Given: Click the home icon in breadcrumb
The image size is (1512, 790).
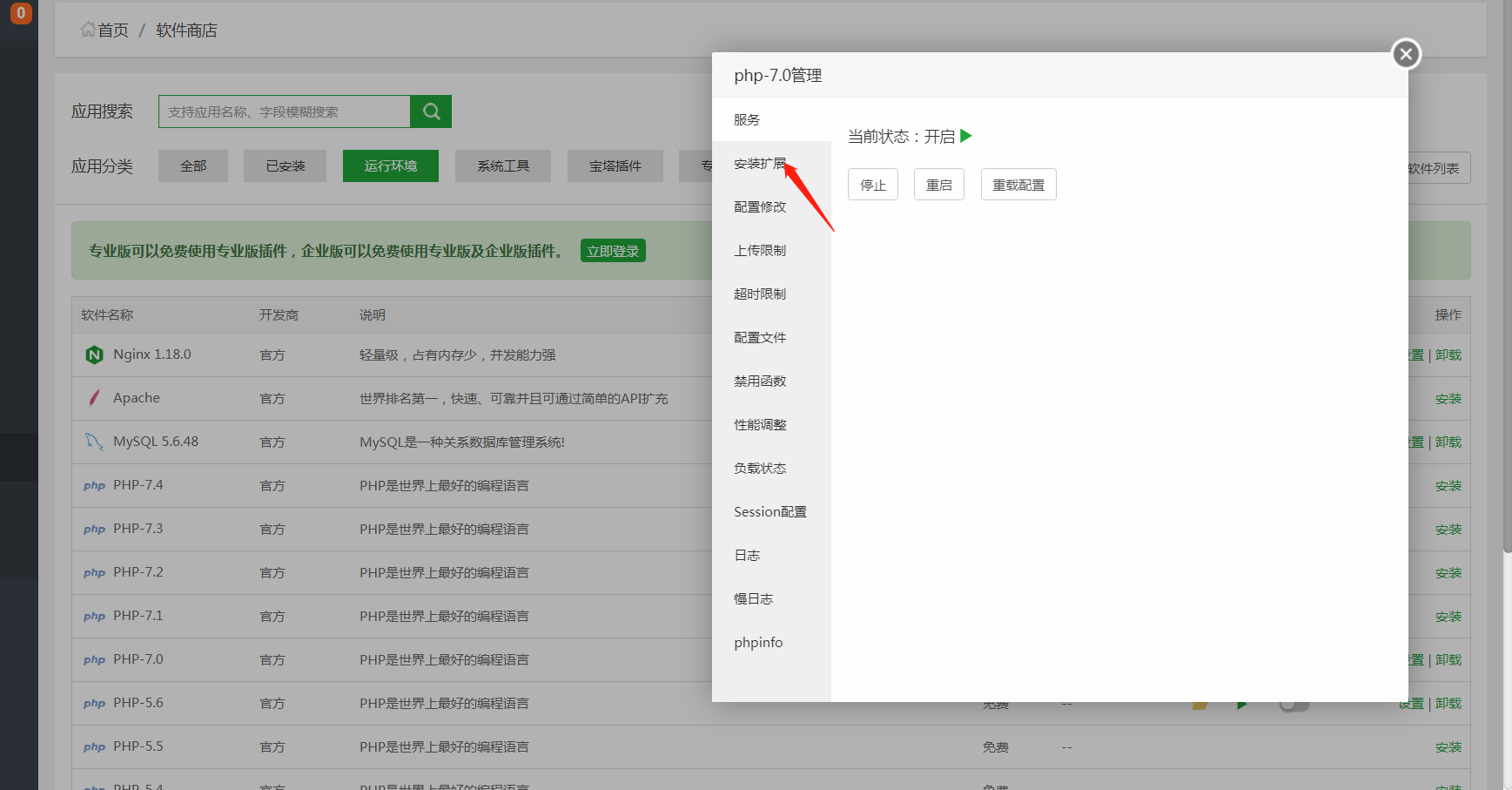Looking at the screenshot, I should coord(88,30).
